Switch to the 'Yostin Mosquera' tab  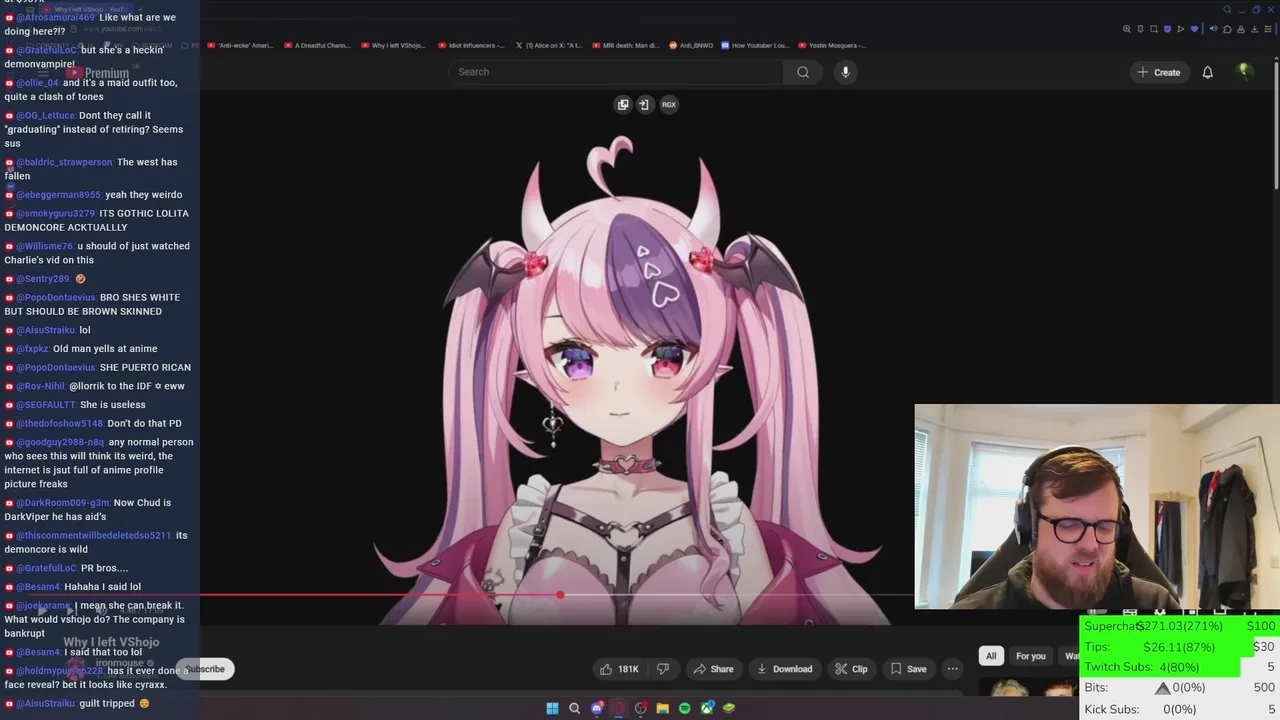832,45
